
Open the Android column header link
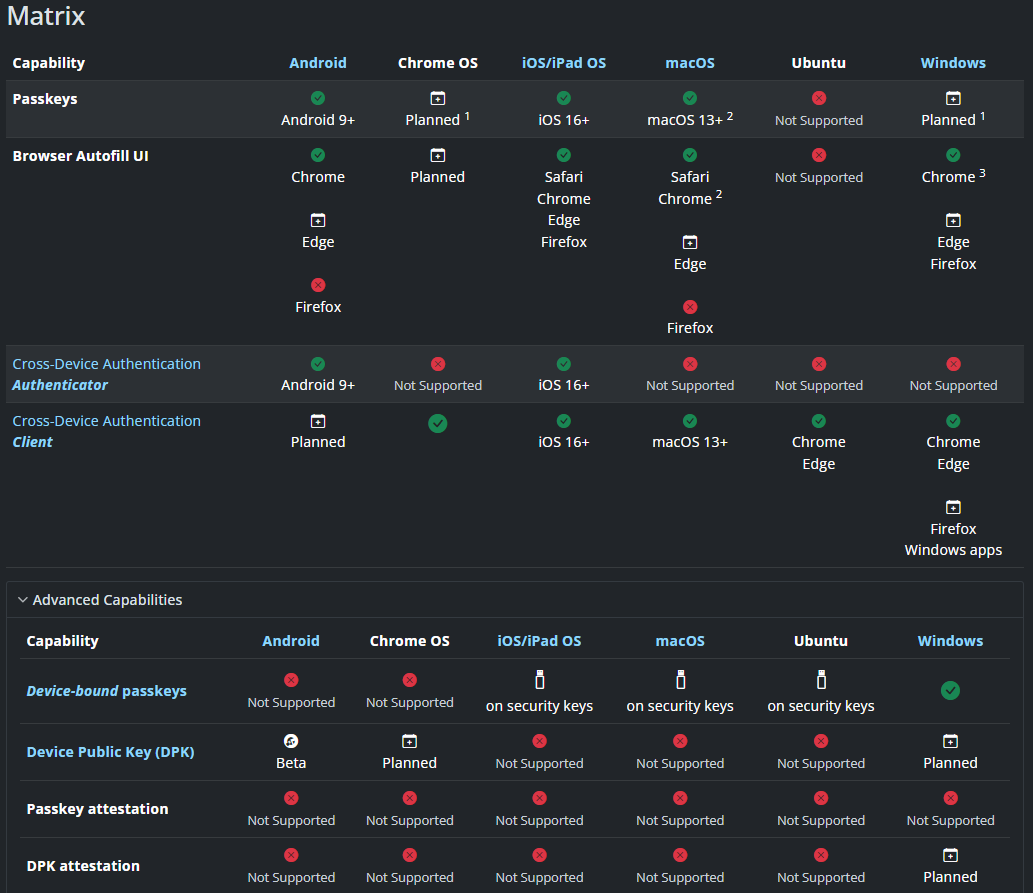click(318, 63)
